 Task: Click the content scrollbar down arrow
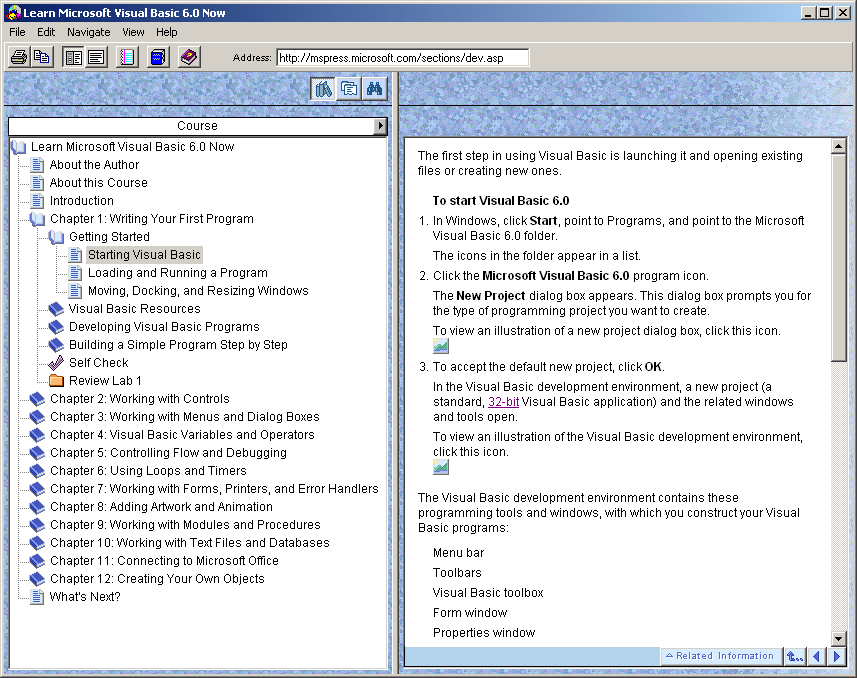click(x=838, y=638)
